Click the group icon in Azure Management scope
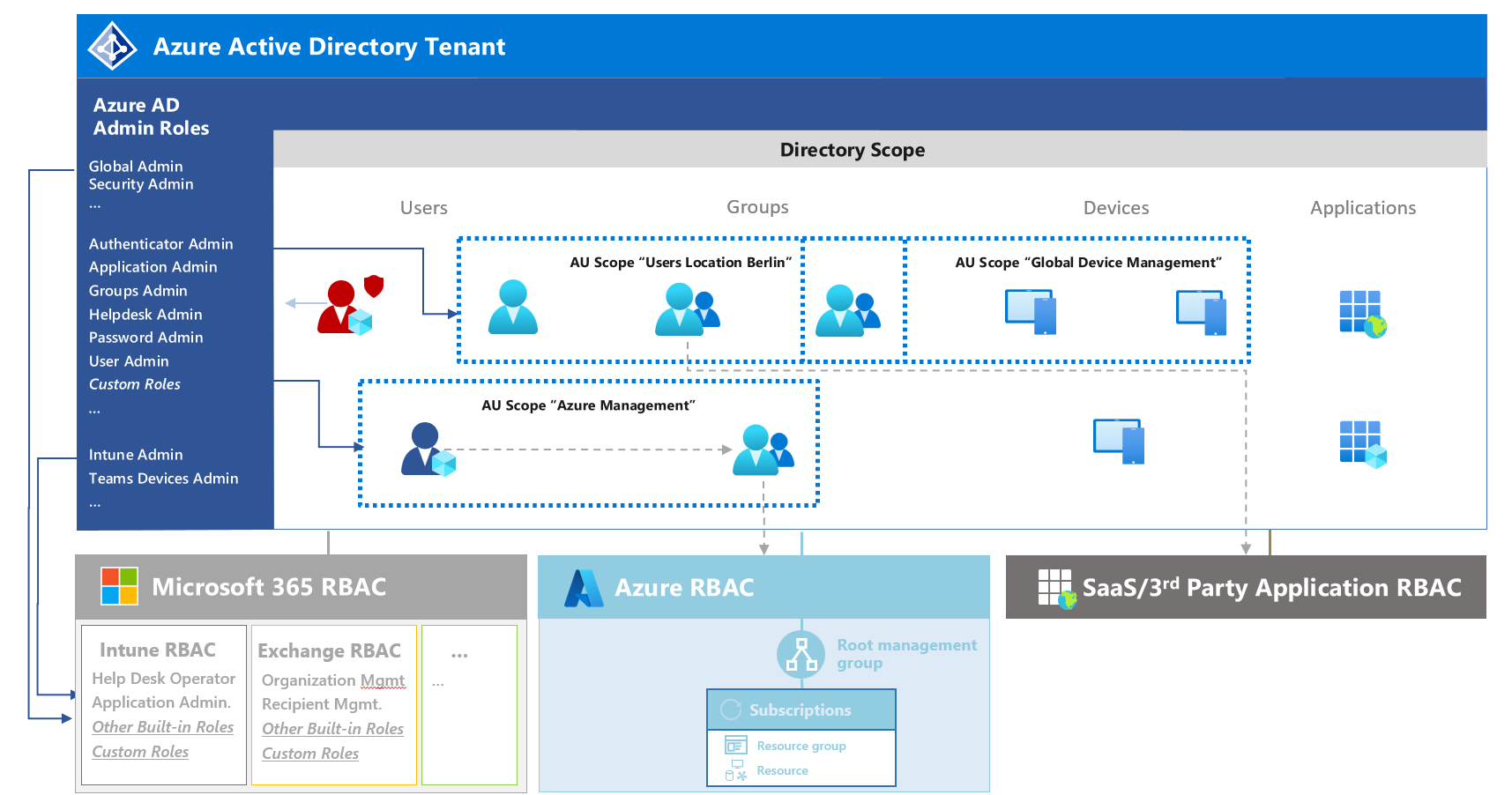 (x=763, y=450)
